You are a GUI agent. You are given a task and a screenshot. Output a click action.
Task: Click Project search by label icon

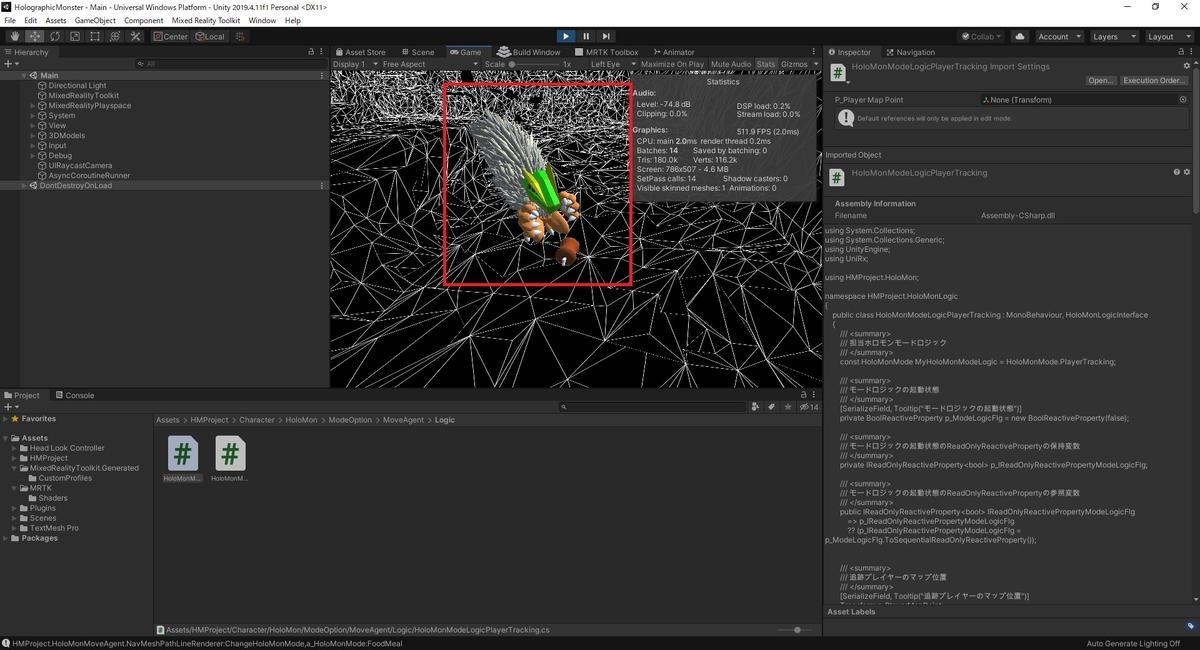770,407
